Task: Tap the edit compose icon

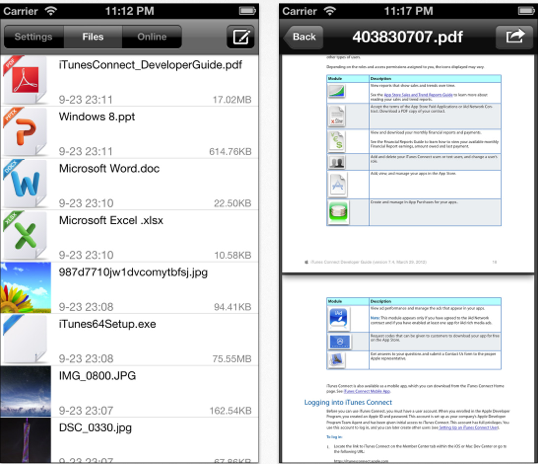Action: click(x=241, y=37)
